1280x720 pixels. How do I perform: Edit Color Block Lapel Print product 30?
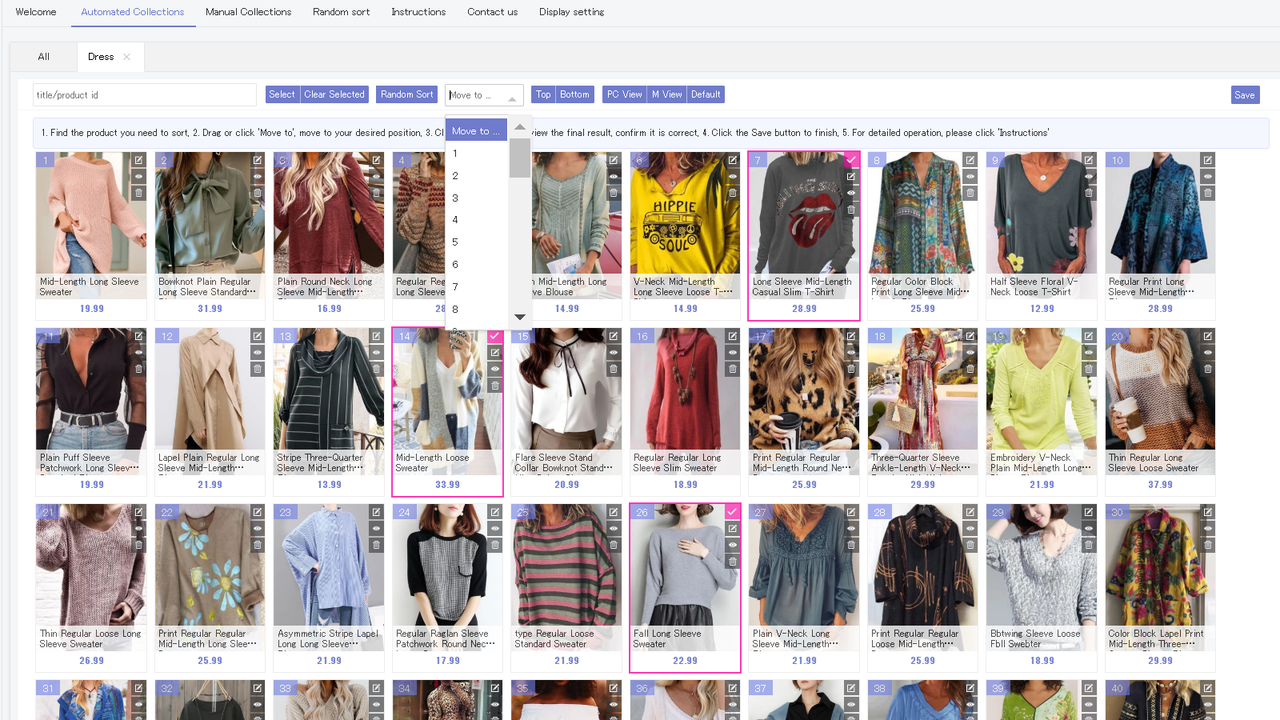[x=1208, y=512]
